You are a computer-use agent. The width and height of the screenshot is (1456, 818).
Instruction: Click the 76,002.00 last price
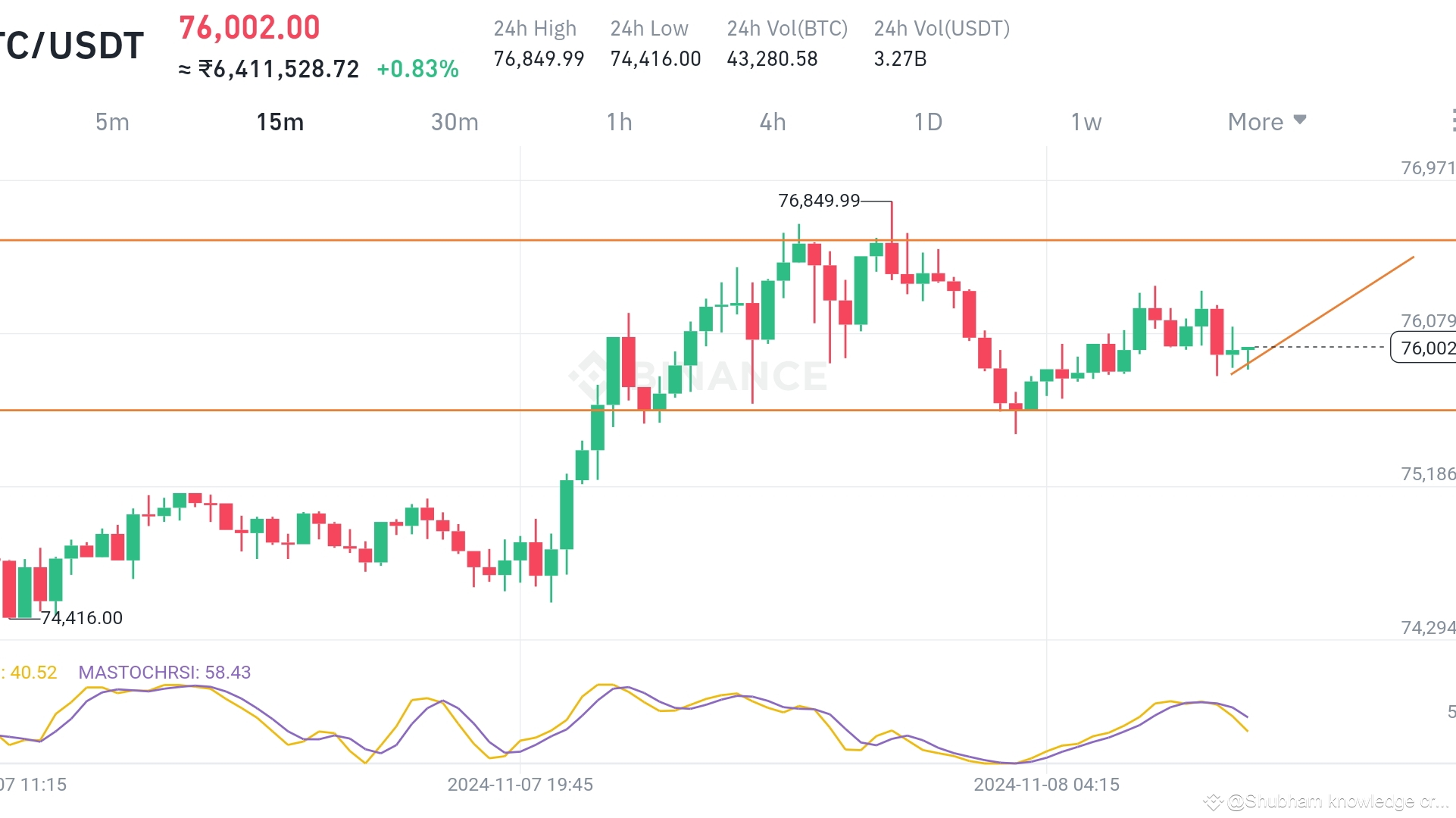(x=249, y=28)
